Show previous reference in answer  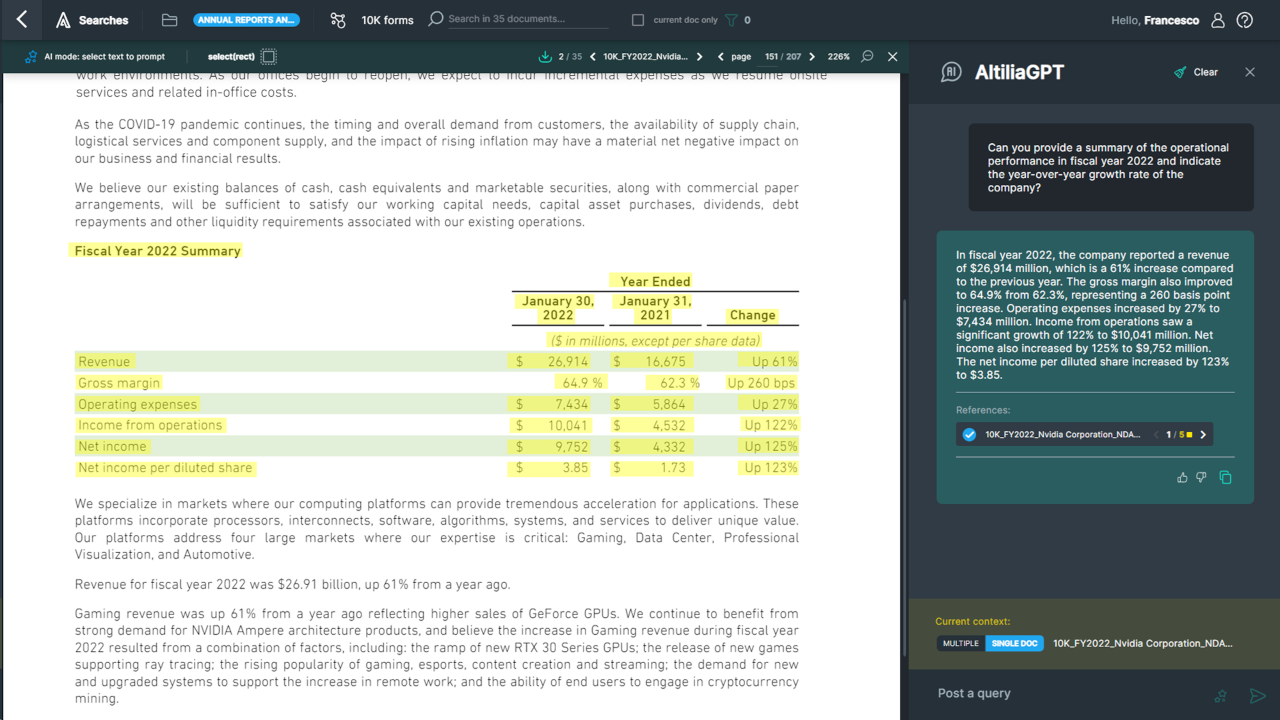tap(1157, 435)
